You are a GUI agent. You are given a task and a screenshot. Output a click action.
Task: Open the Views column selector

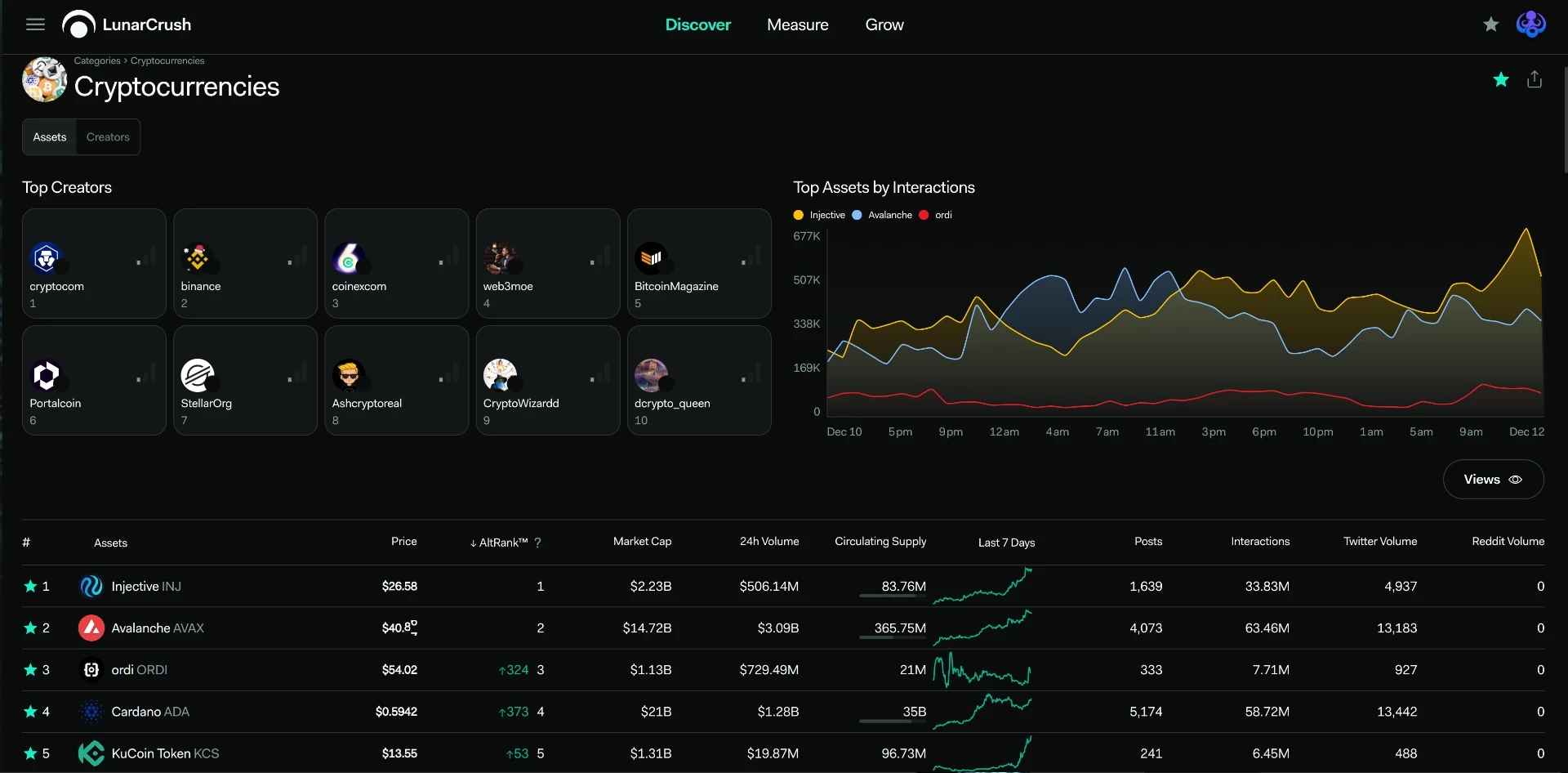pyautogui.click(x=1493, y=480)
